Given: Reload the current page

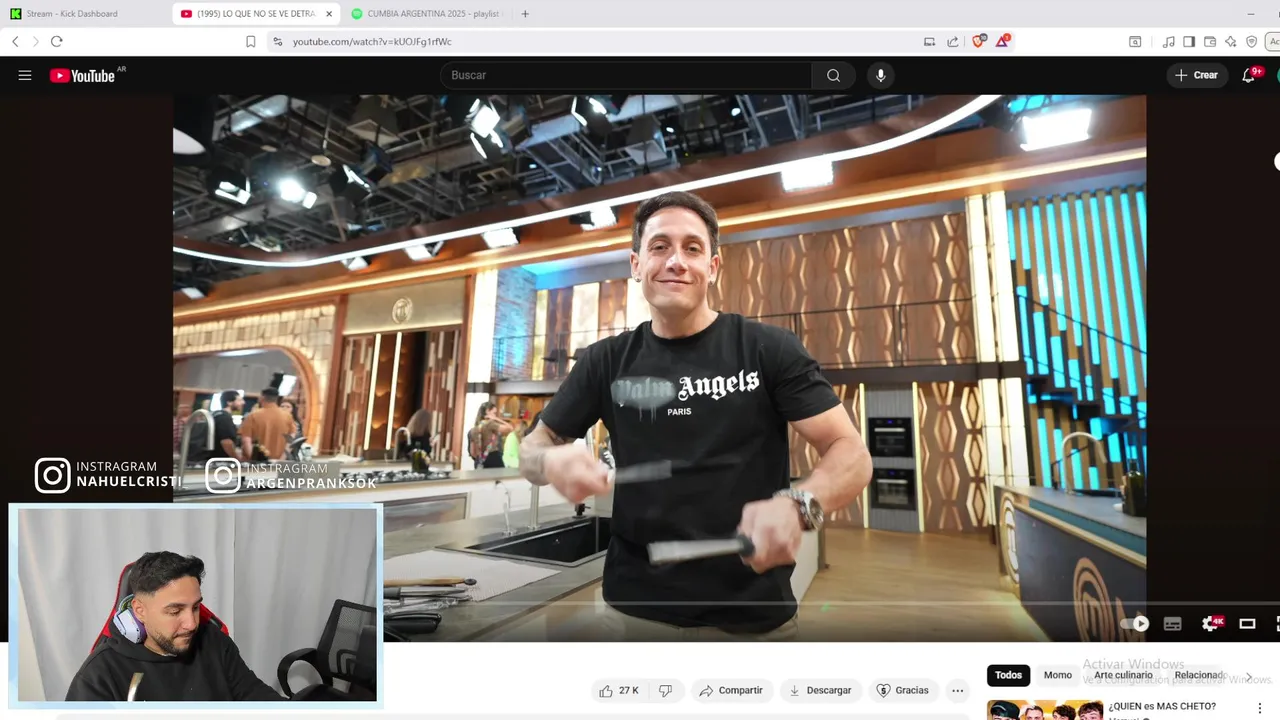Looking at the screenshot, I should coord(56,41).
